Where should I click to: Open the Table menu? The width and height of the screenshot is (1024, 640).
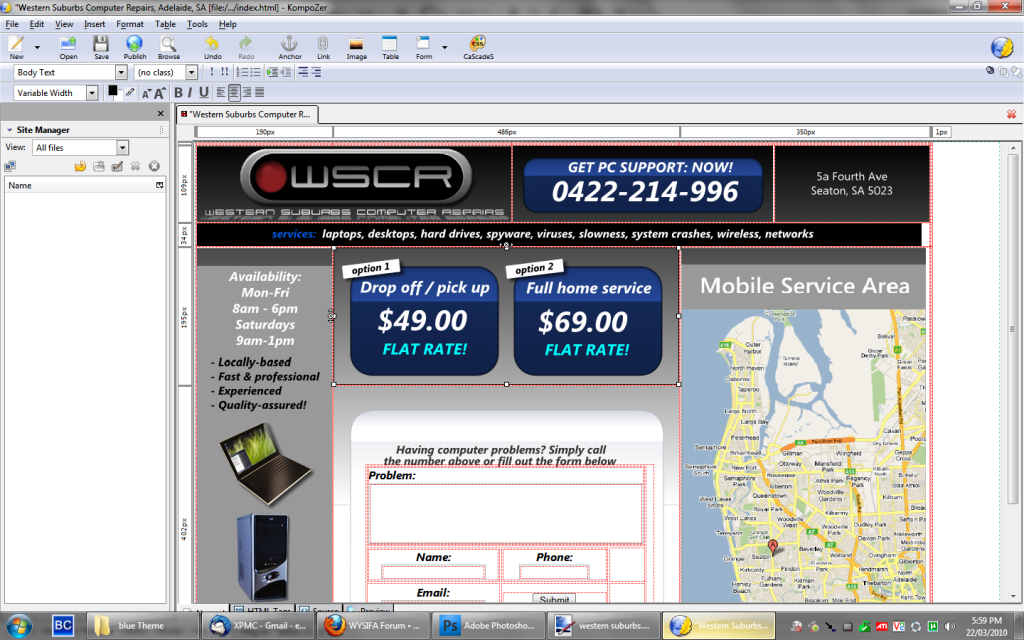tap(165, 24)
